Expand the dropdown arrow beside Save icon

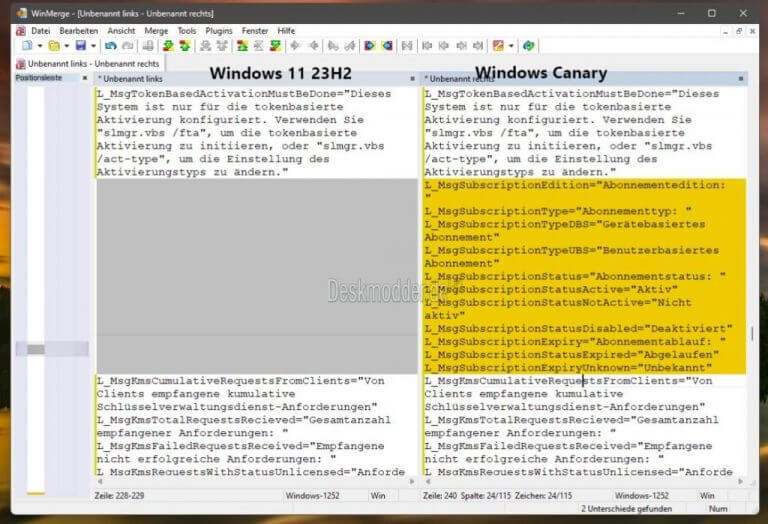pos(94,46)
